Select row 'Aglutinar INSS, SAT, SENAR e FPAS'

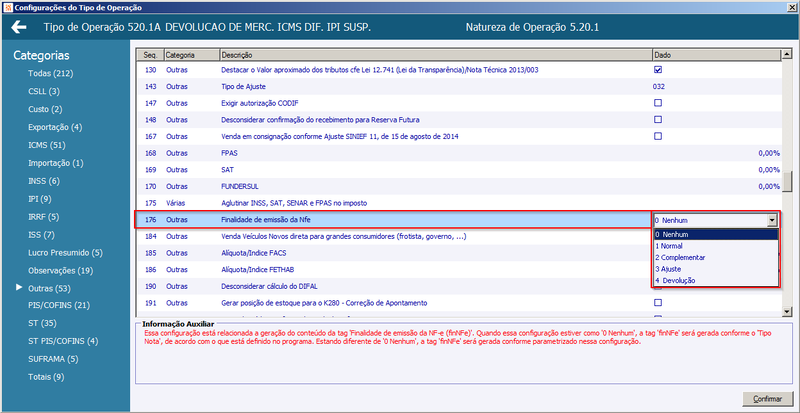click(459, 203)
